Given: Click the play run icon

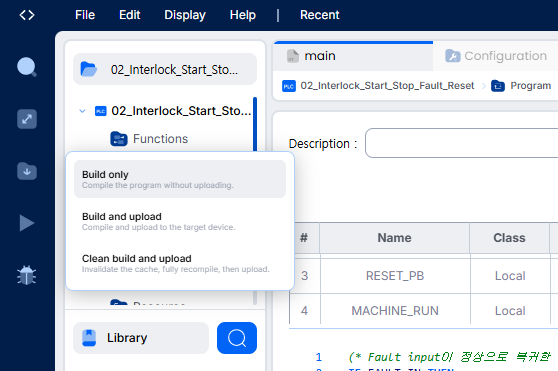Looking at the screenshot, I should 27,223.
